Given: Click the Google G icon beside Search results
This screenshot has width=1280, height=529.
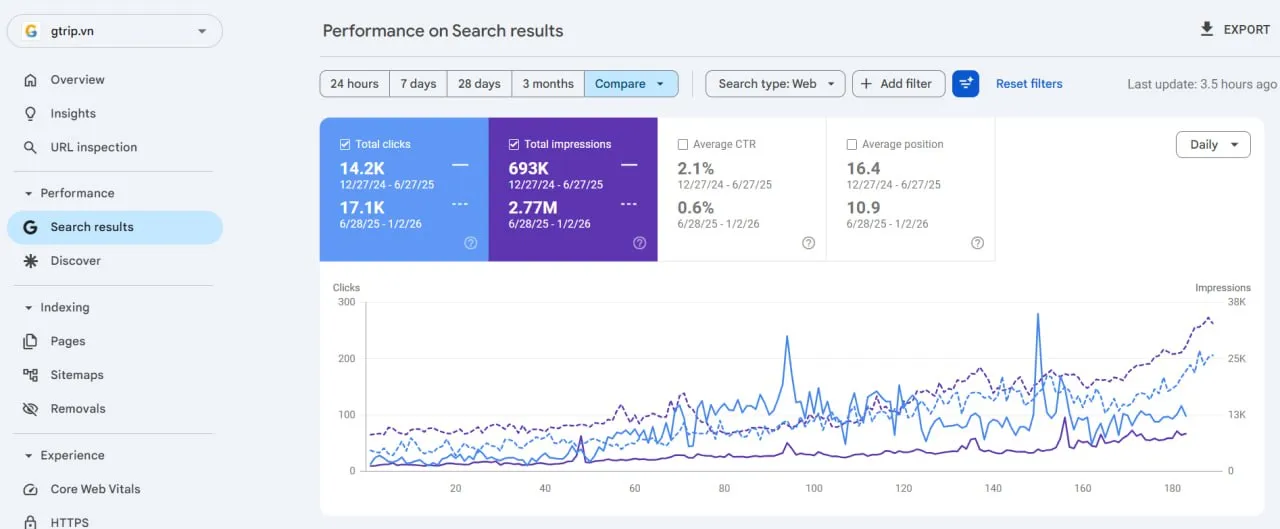Looking at the screenshot, I should [x=30, y=227].
